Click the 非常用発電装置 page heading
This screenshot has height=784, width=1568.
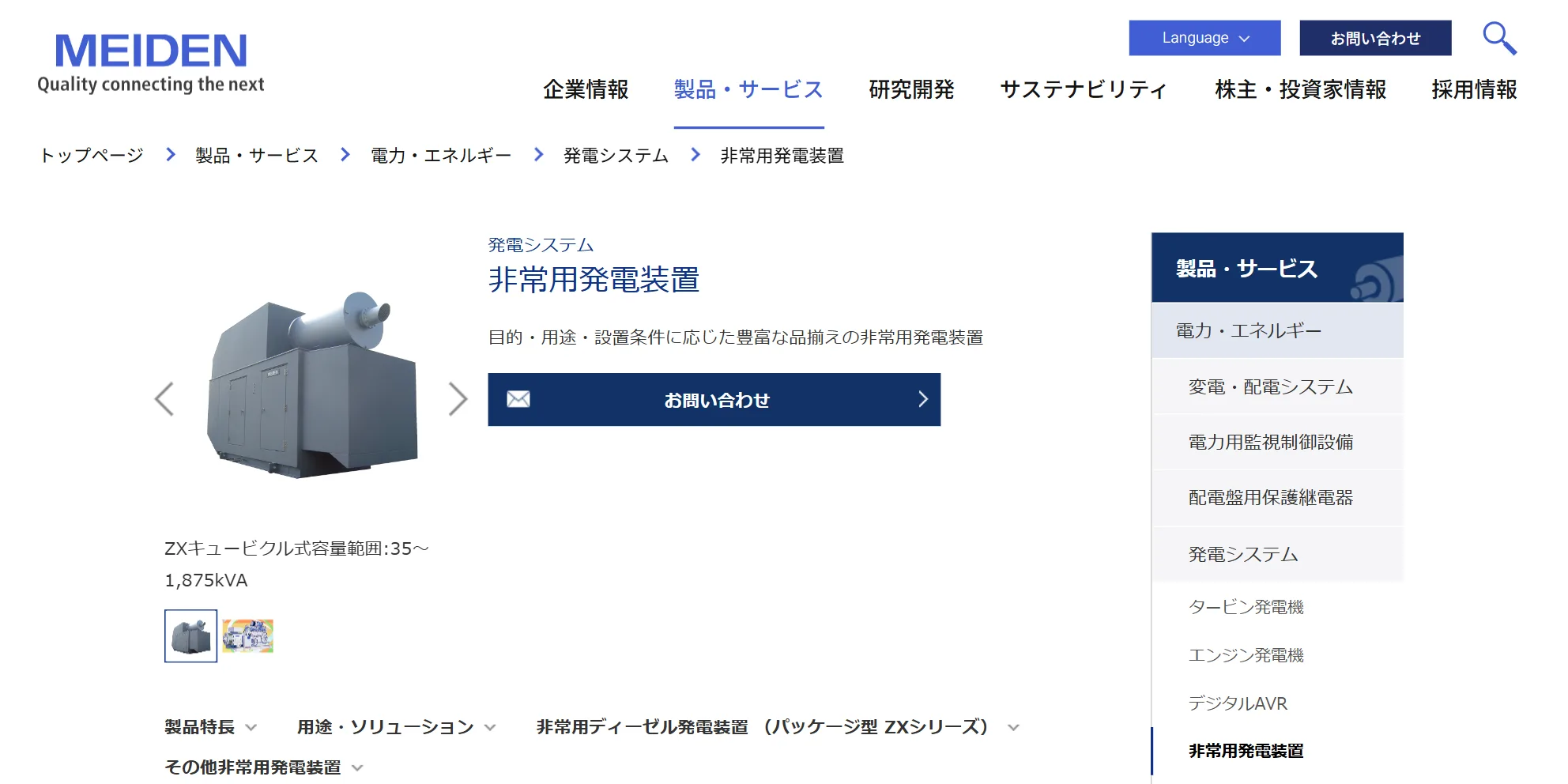[594, 280]
